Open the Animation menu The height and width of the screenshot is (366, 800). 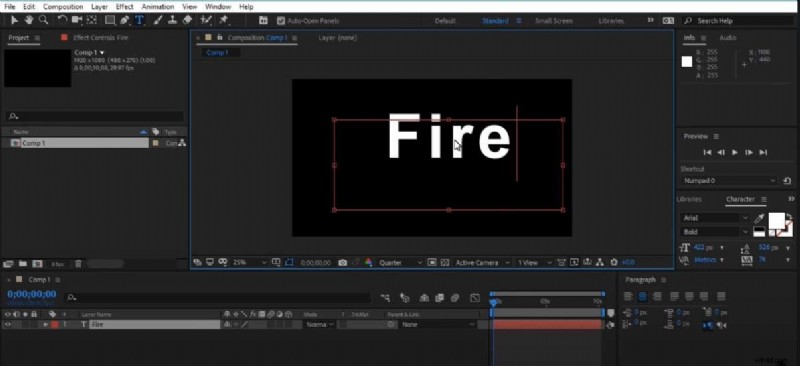[x=158, y=7]
